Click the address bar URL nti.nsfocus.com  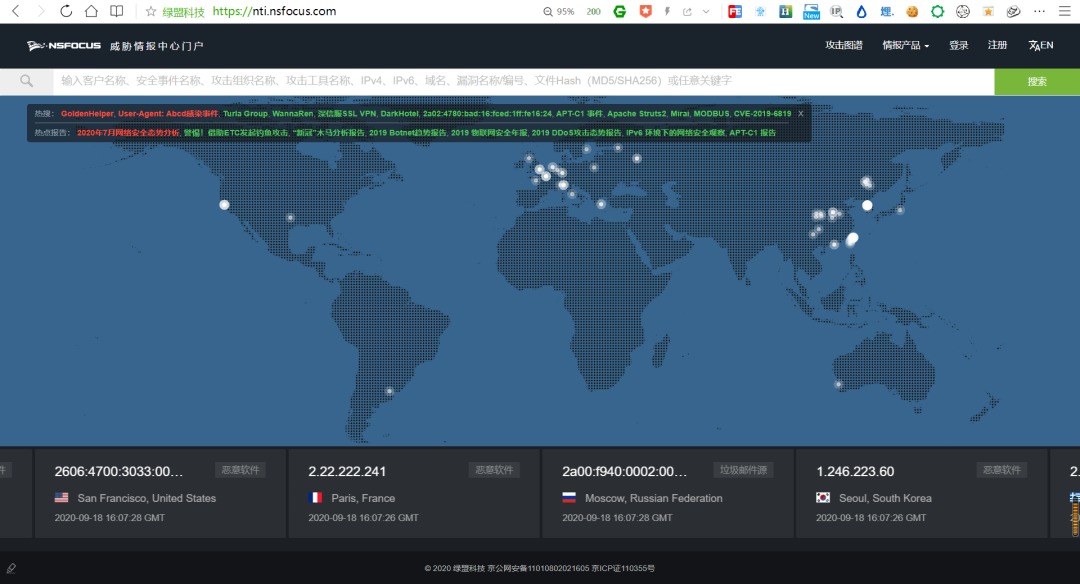[274, 11]
